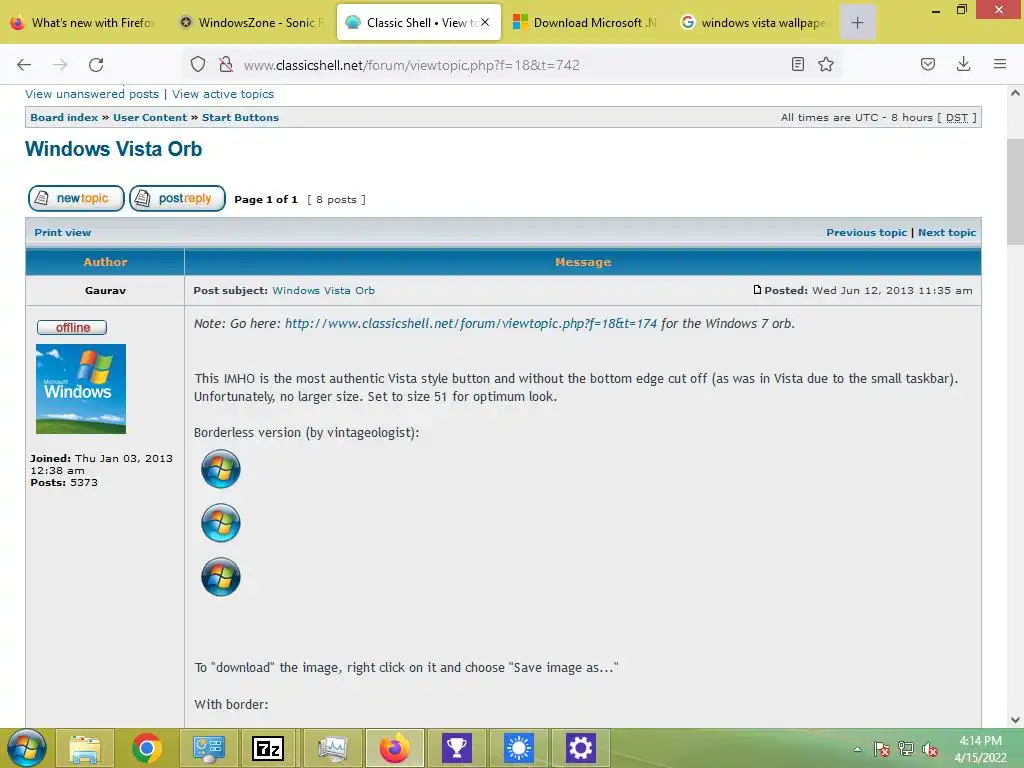Click the DST abbreviation
This screenshot has height=768, width=1024.
pos(957,118)
